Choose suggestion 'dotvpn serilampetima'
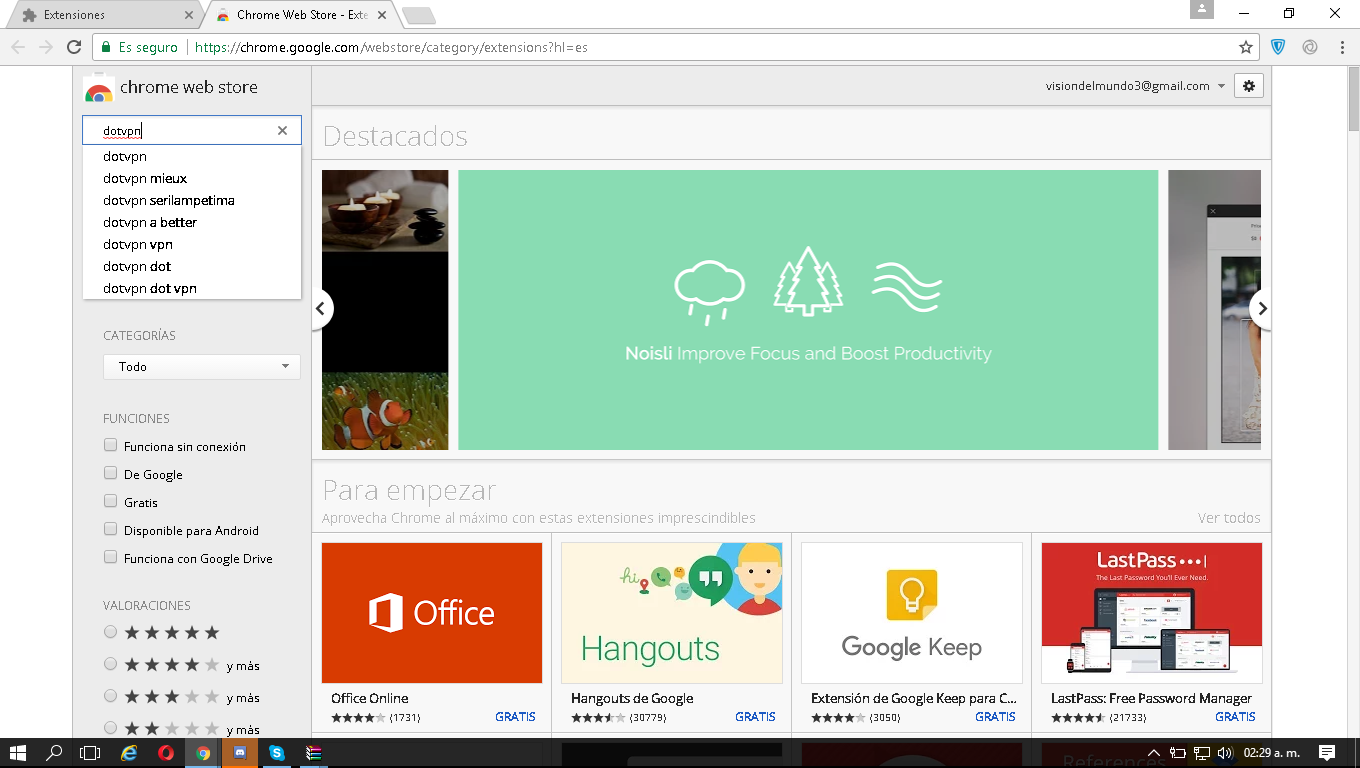The image size is (1360, 768). pos(192,200)
